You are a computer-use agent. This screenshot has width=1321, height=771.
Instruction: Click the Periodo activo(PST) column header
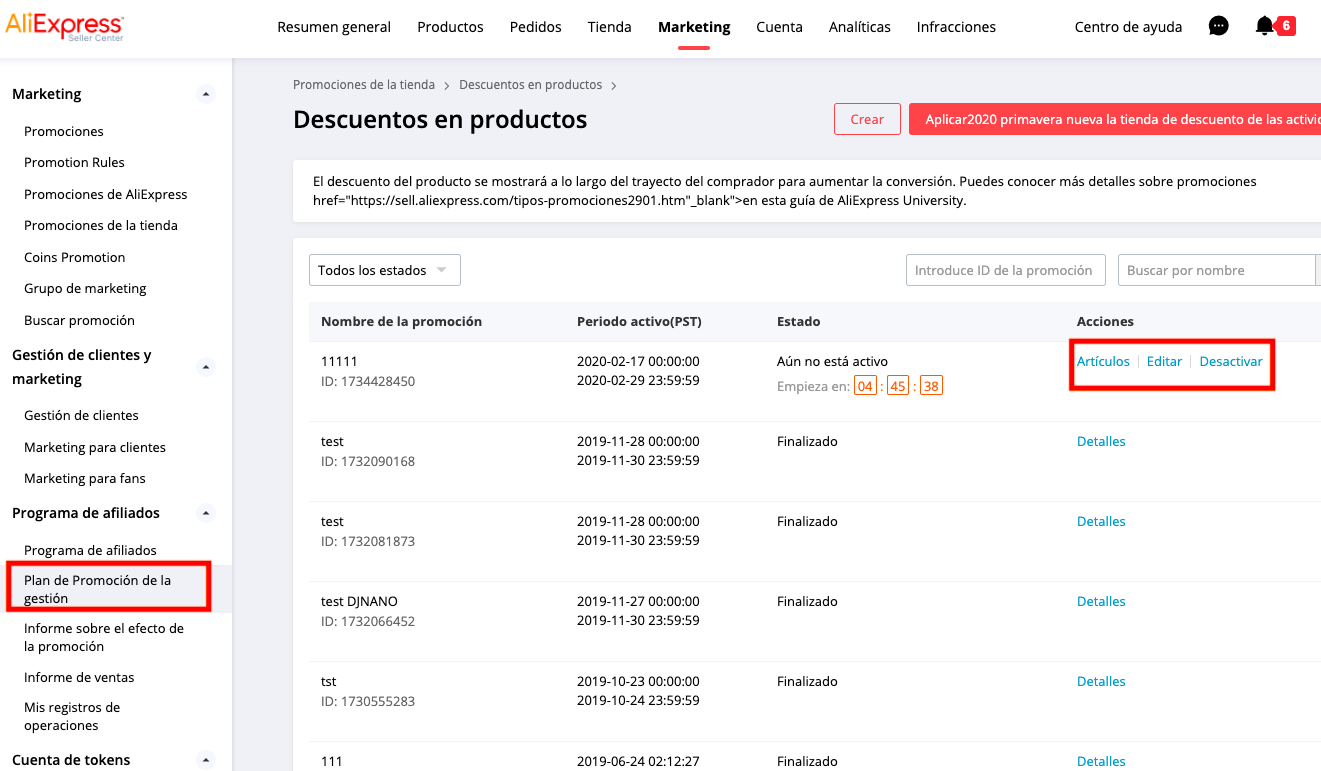pyautogui.click(x=639, y=321)
